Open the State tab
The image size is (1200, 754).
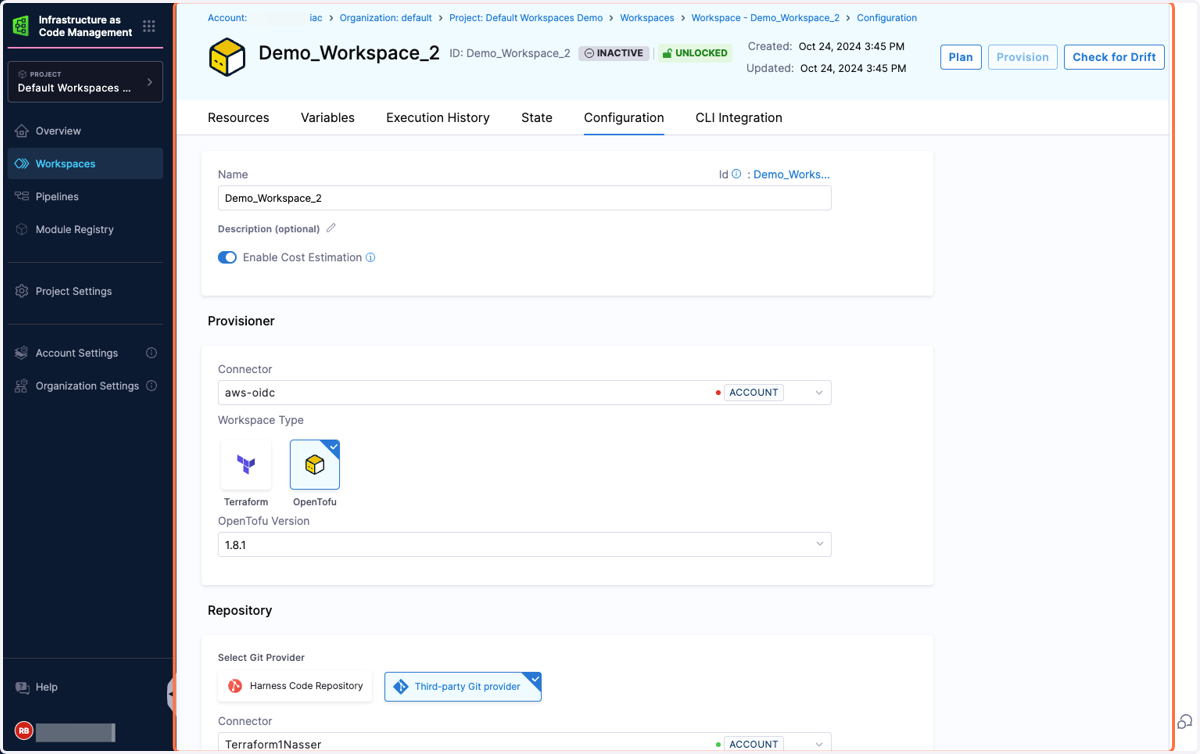[x=537, y=118]
